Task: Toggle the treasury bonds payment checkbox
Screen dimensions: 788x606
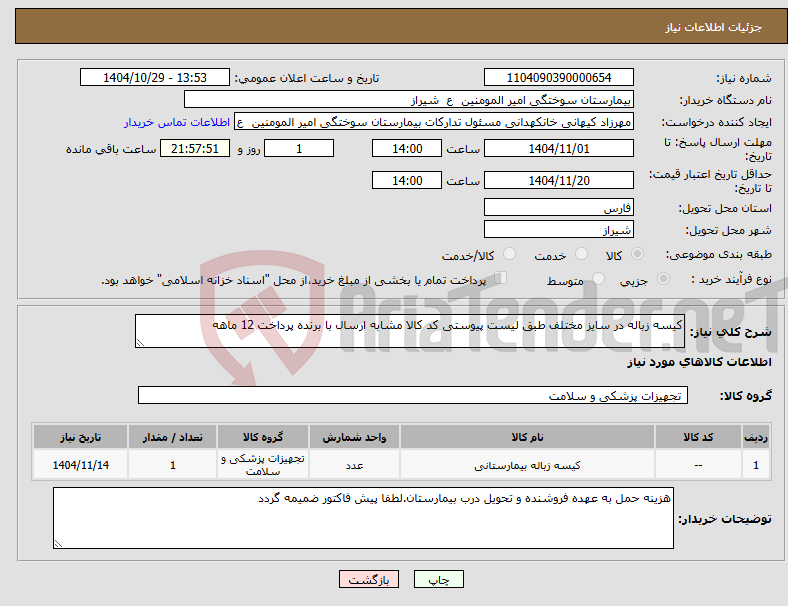Action: click(x=501, y=278)
